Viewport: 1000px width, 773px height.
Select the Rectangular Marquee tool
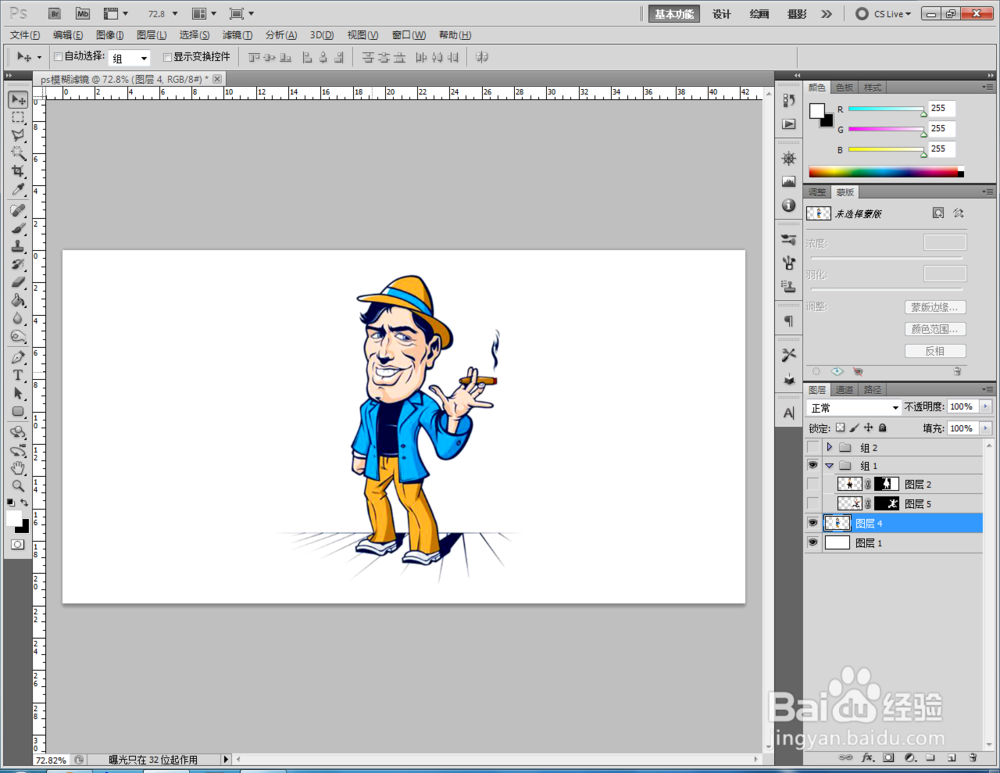(18, 117)
